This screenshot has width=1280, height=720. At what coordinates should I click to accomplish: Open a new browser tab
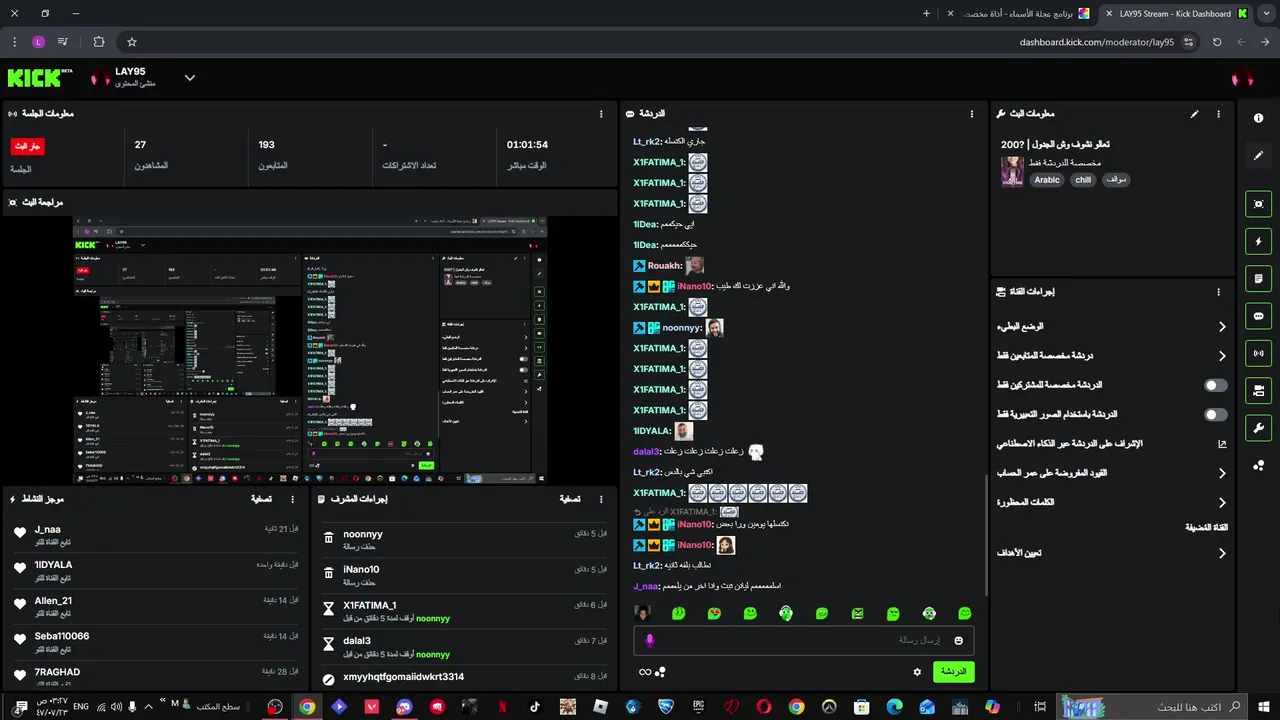tap(926, 14)
